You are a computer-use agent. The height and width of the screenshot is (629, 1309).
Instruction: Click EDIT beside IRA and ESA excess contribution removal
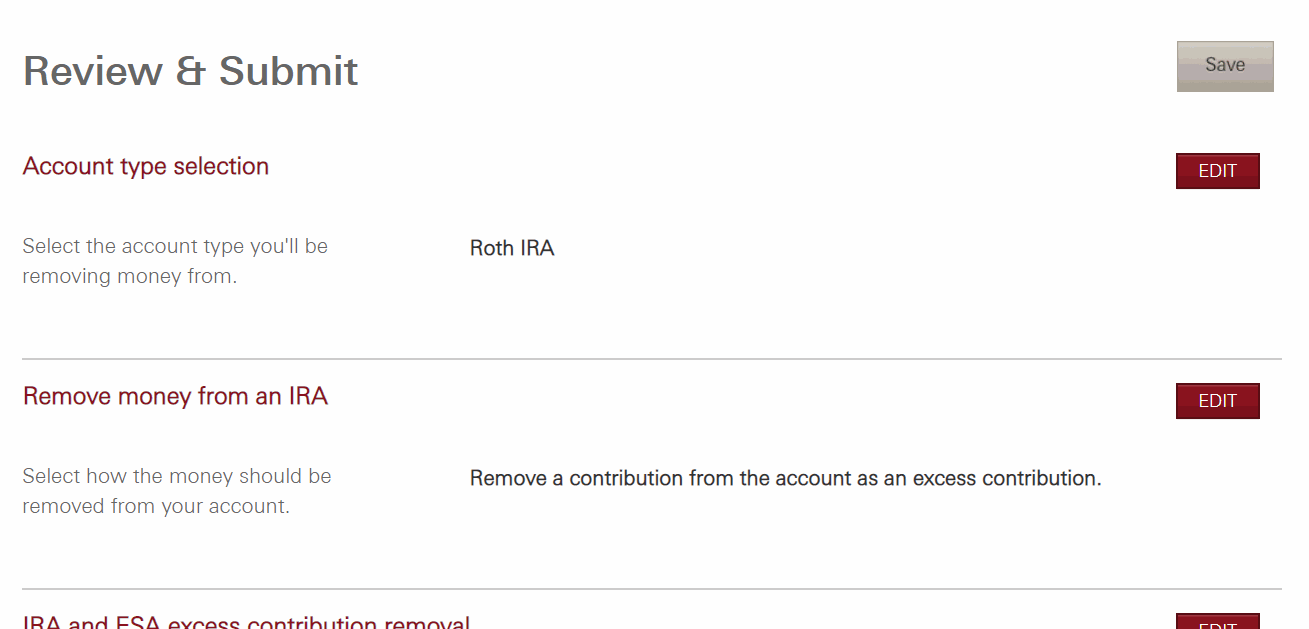tap(1218, 625)
